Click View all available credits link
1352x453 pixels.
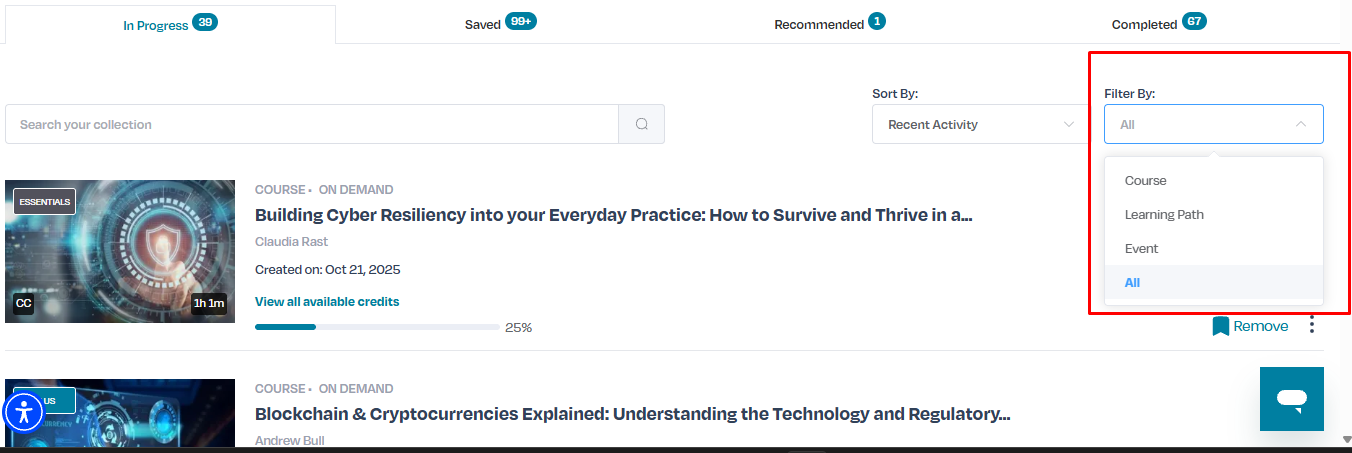[x=327, y=302]
